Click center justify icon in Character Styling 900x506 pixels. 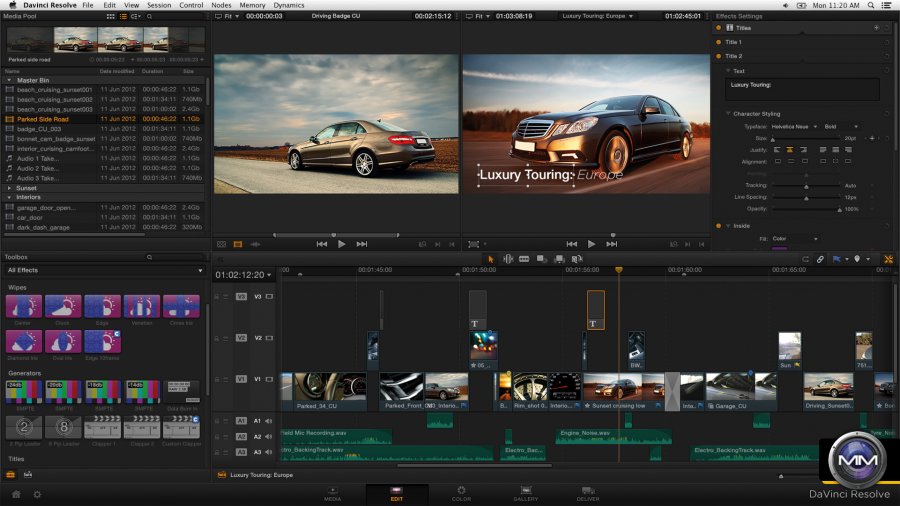click(789, 149)
